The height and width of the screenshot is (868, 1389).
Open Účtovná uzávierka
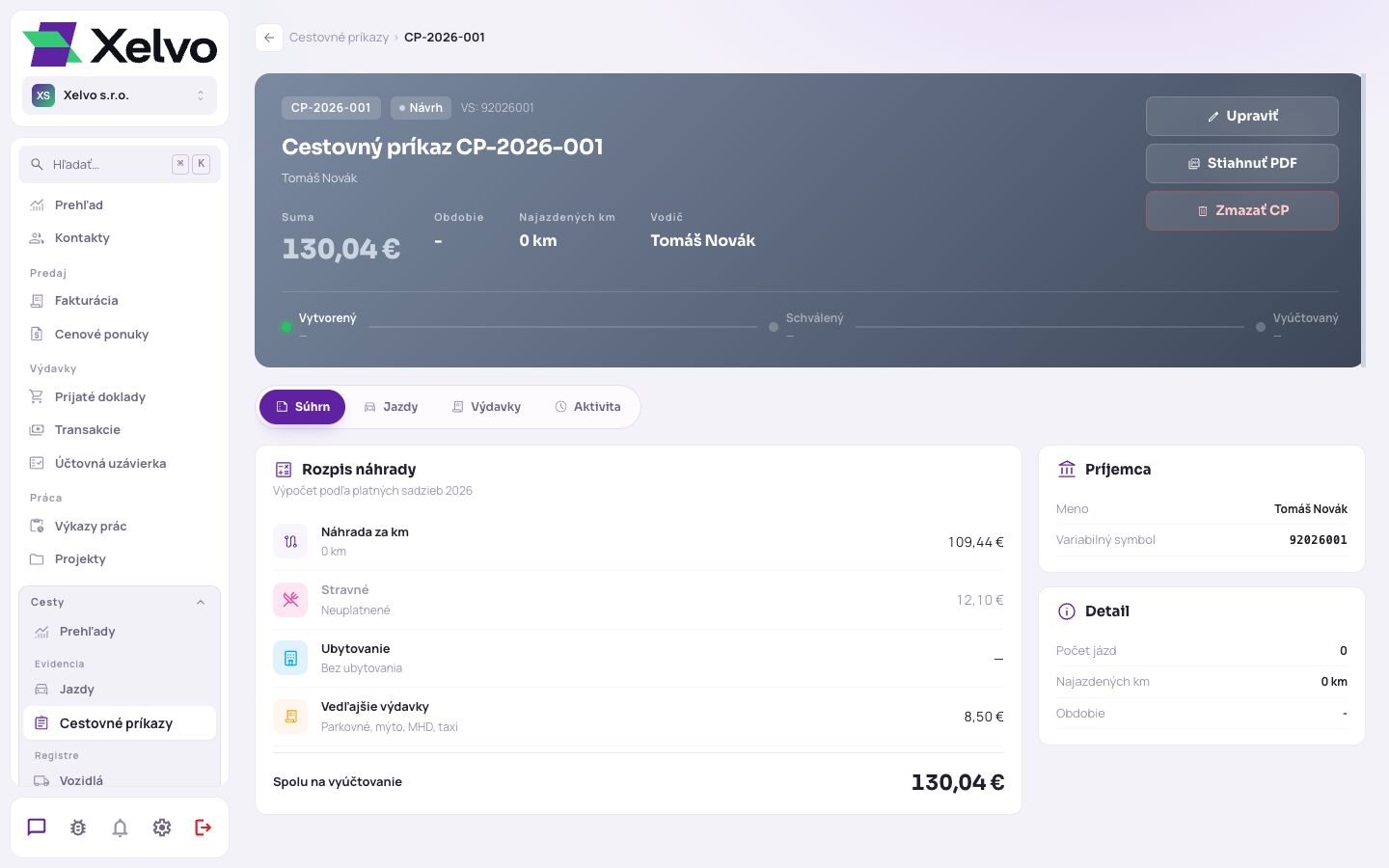click(x=120, y=464)
